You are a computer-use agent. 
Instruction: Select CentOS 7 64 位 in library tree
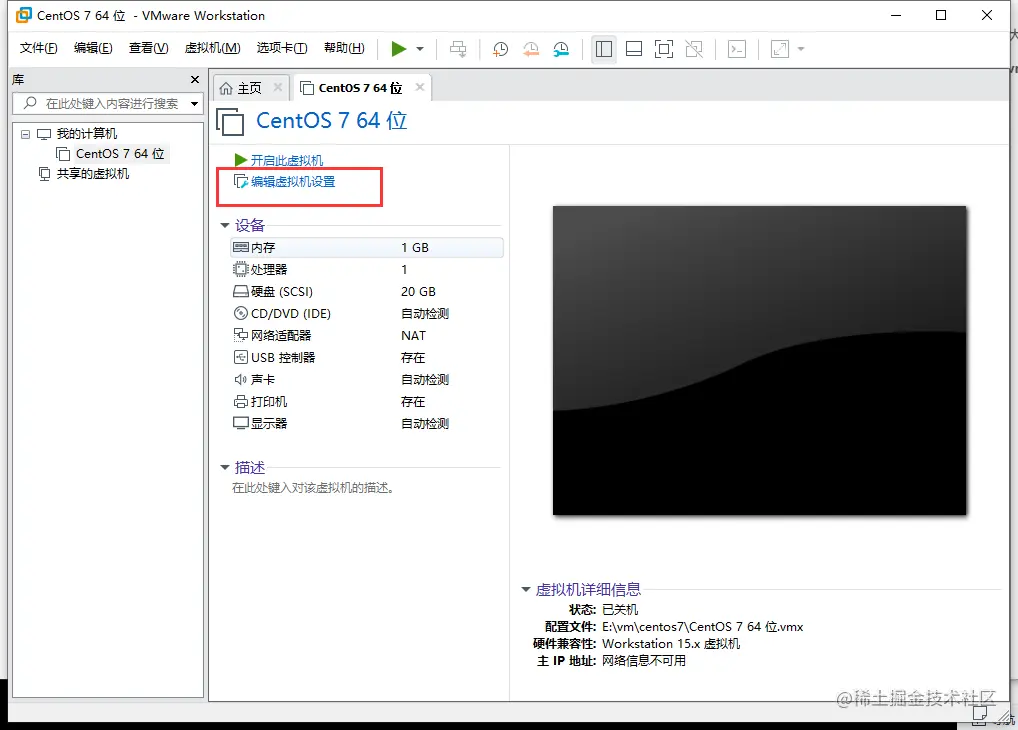tap(120, 154)
